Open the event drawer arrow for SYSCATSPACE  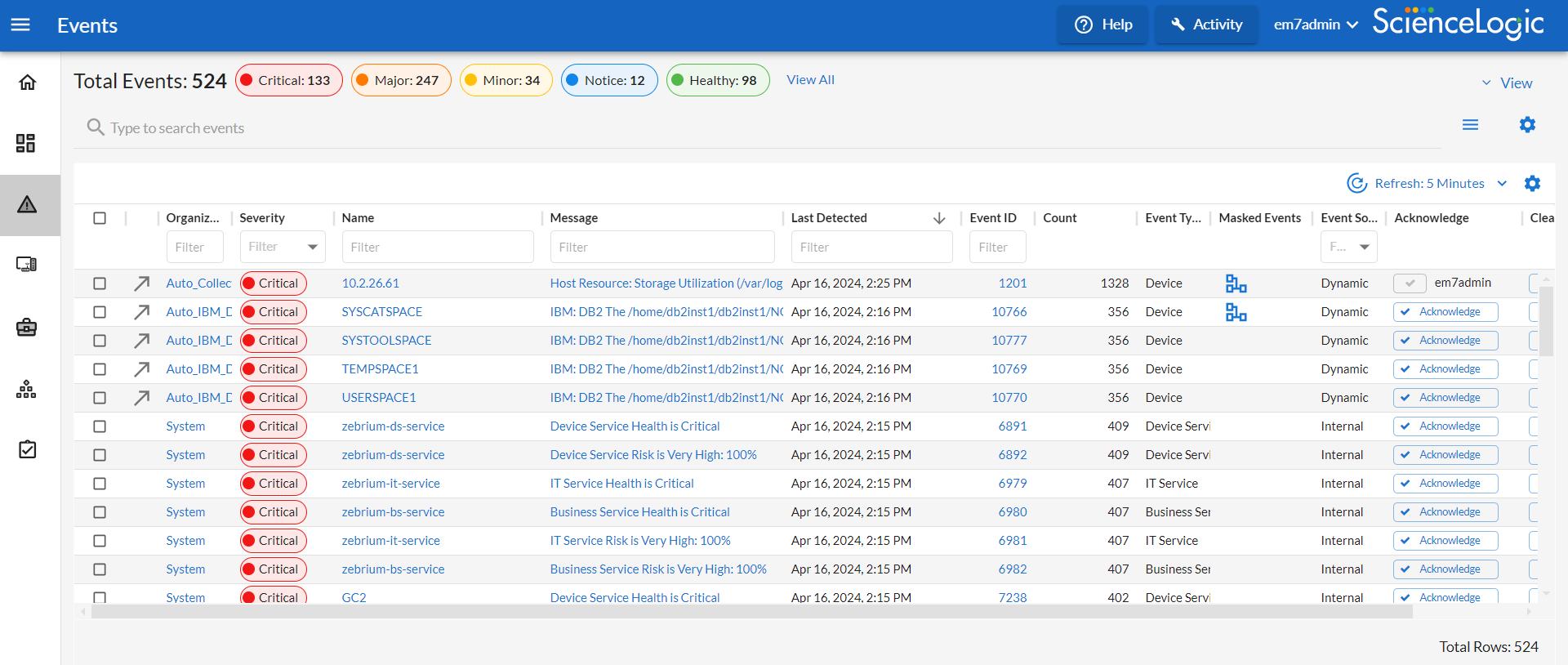click(x=141, y=312)
